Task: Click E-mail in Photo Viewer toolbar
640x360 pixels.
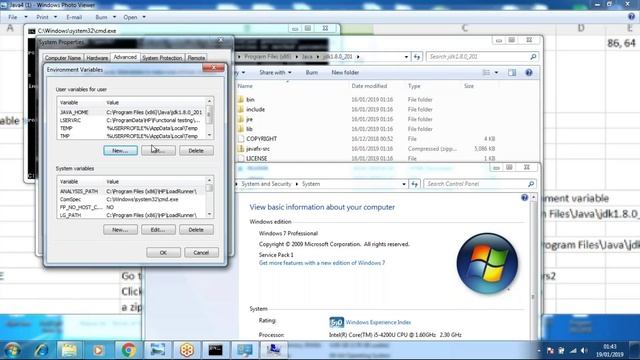Action: click(x=74, y=17)
